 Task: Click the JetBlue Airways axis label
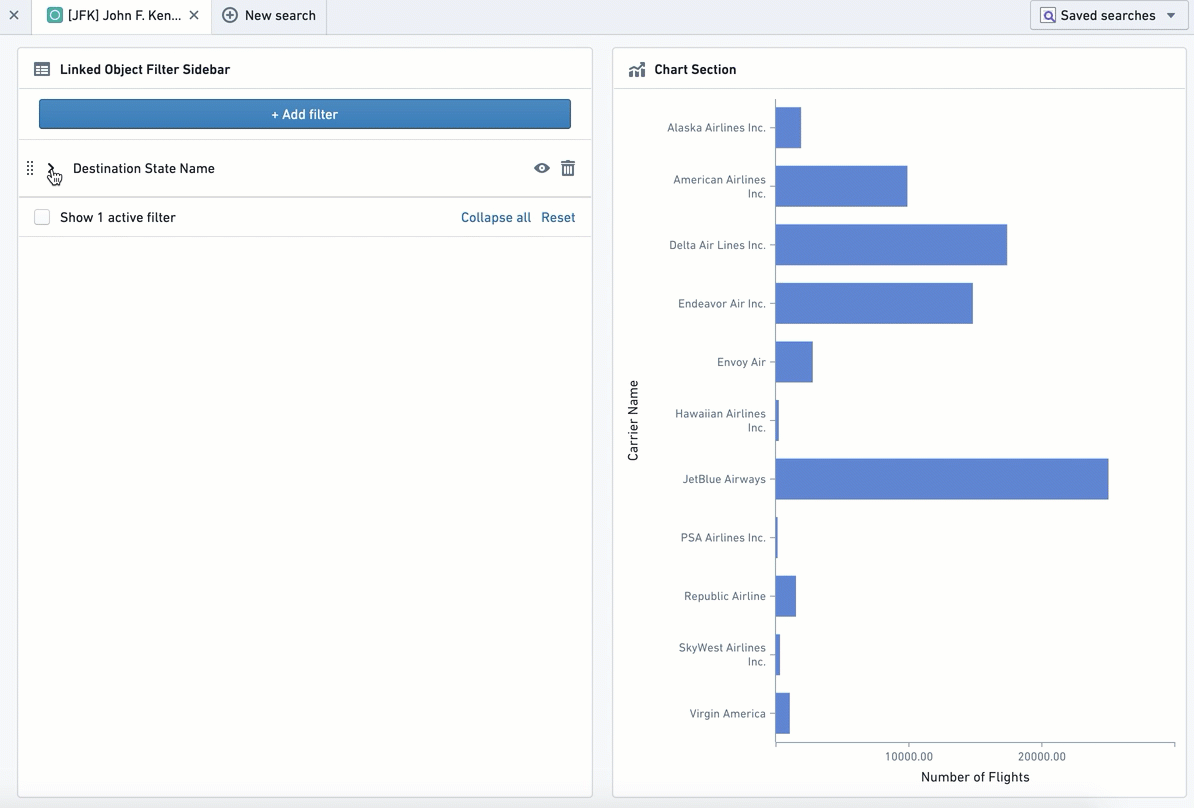[x=724, y=479]
